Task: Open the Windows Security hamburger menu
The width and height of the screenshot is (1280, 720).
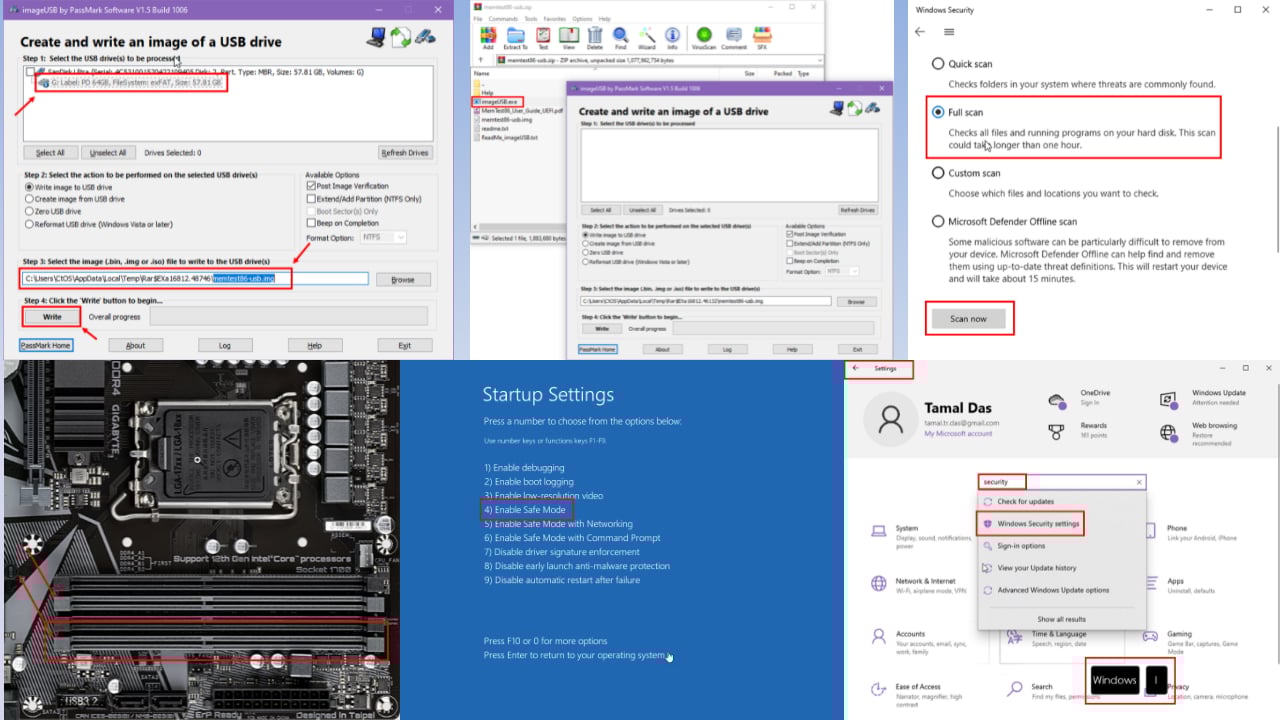Action: pyautogui.click(x=948, y=32)
